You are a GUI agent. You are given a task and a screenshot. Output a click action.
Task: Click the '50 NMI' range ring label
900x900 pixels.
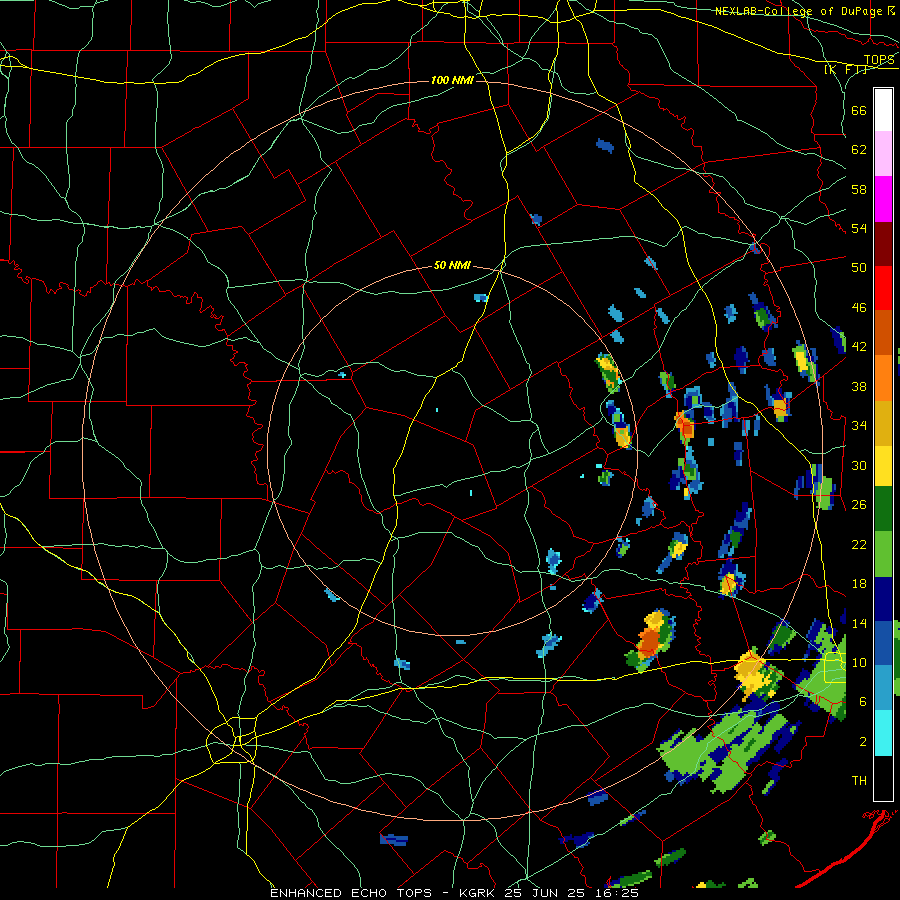452,265
